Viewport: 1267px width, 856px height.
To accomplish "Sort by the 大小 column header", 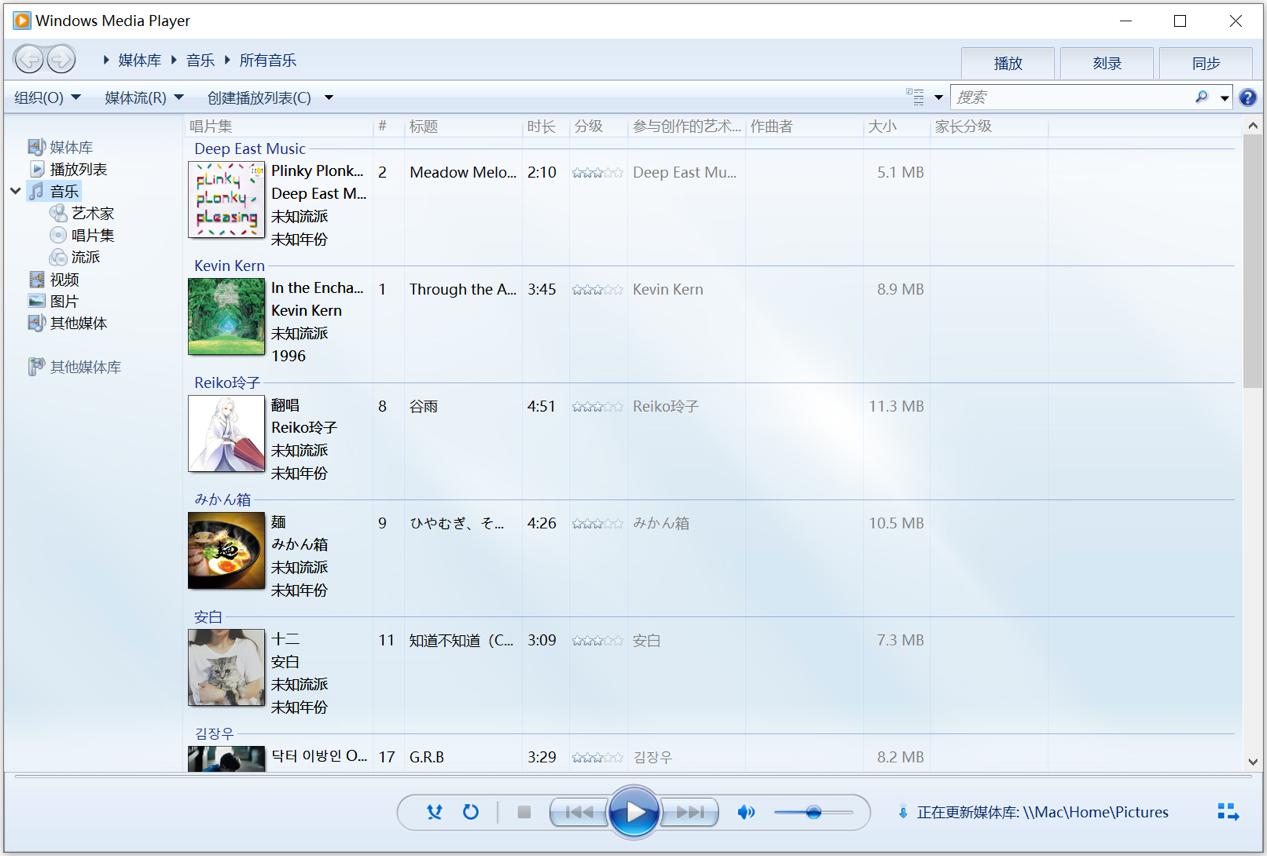I will 896,126.
